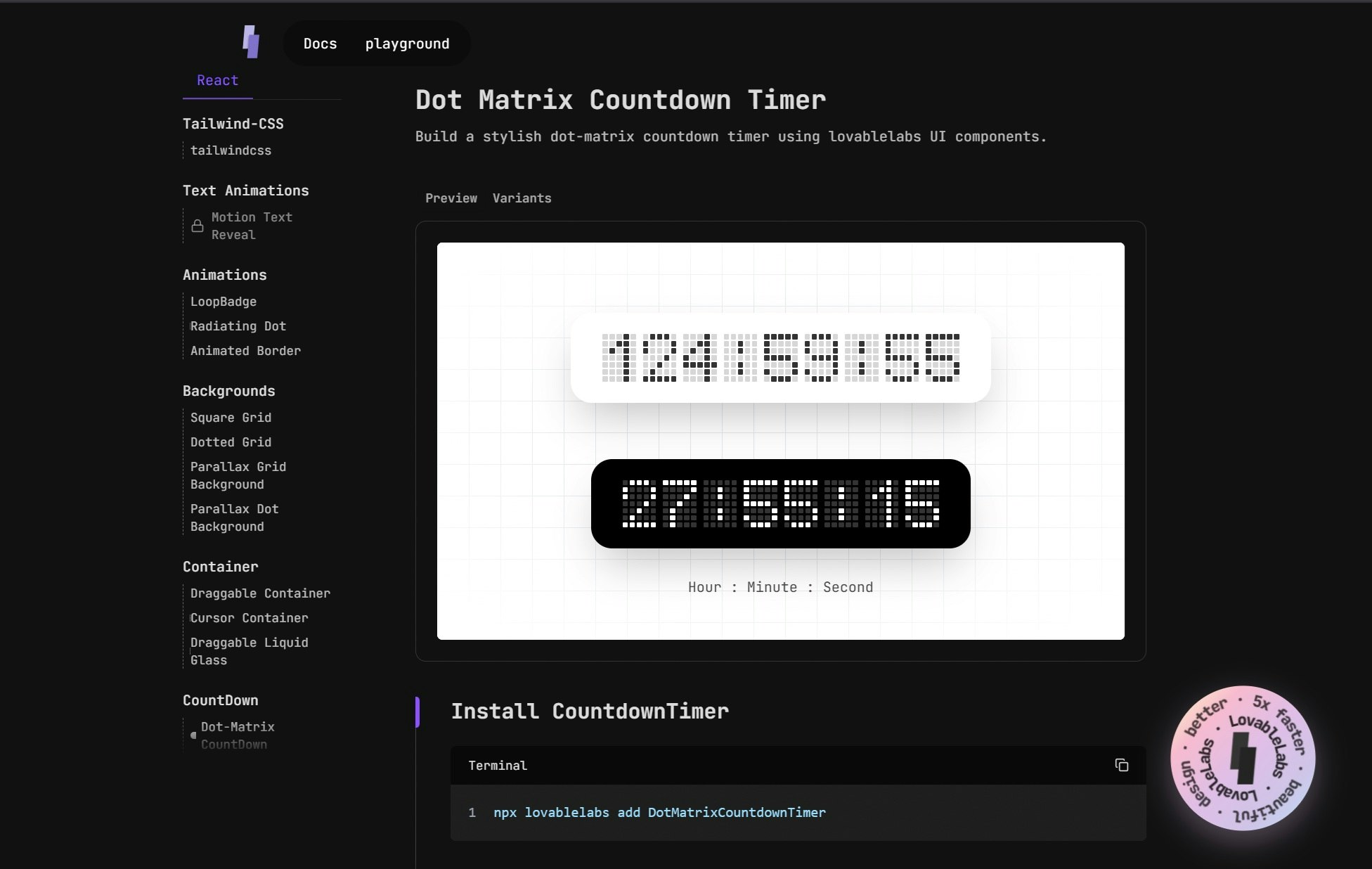Click the lock icon beside Motion Text Reveal
This screenshot has width=1372, height=869.
(198, 226)
